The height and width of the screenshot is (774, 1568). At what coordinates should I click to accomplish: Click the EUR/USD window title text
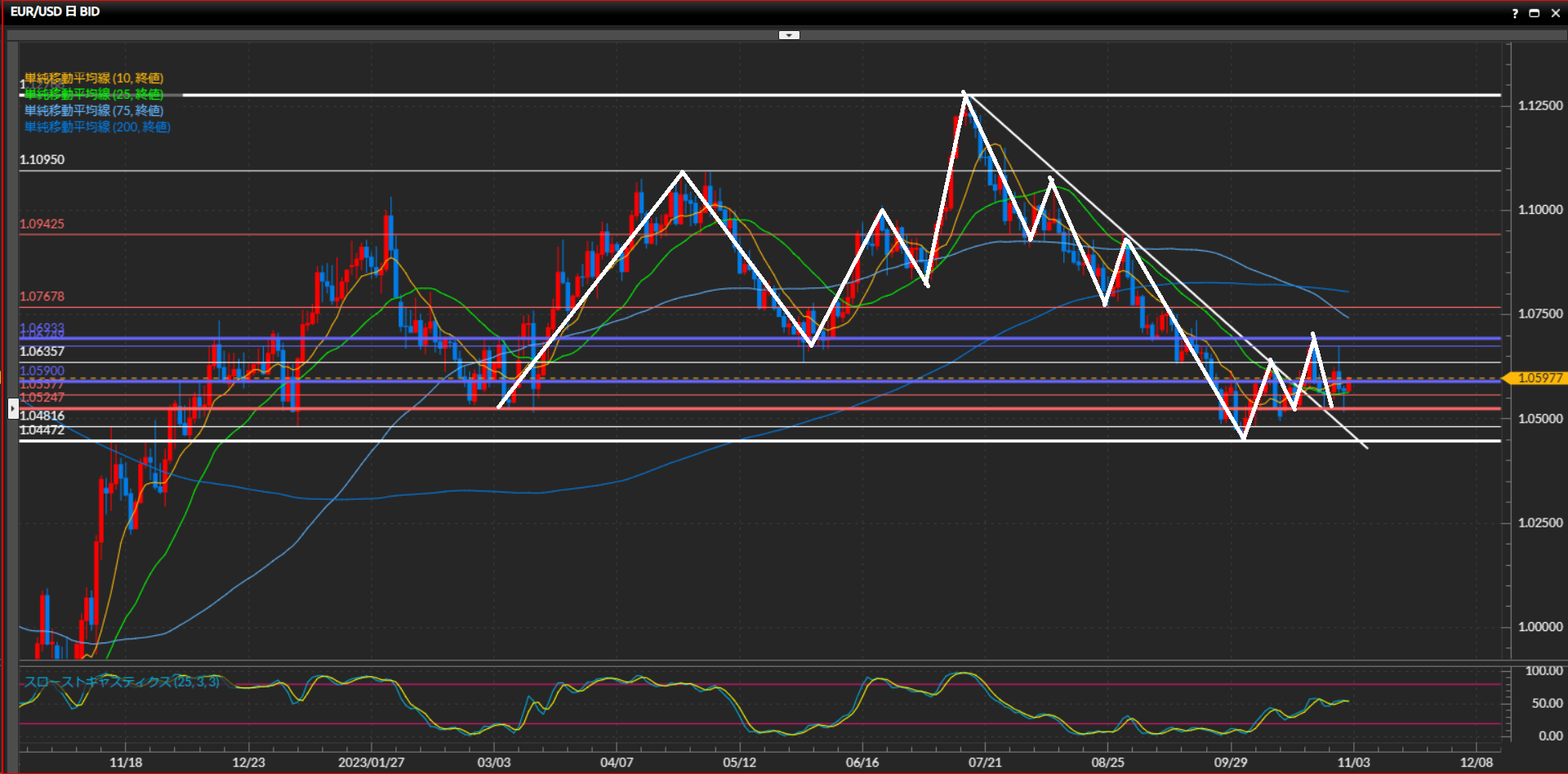(55, 12)
